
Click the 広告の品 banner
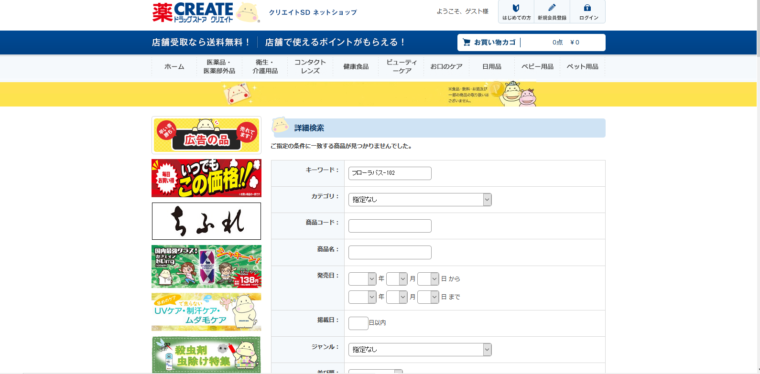[x=206, y=135]
